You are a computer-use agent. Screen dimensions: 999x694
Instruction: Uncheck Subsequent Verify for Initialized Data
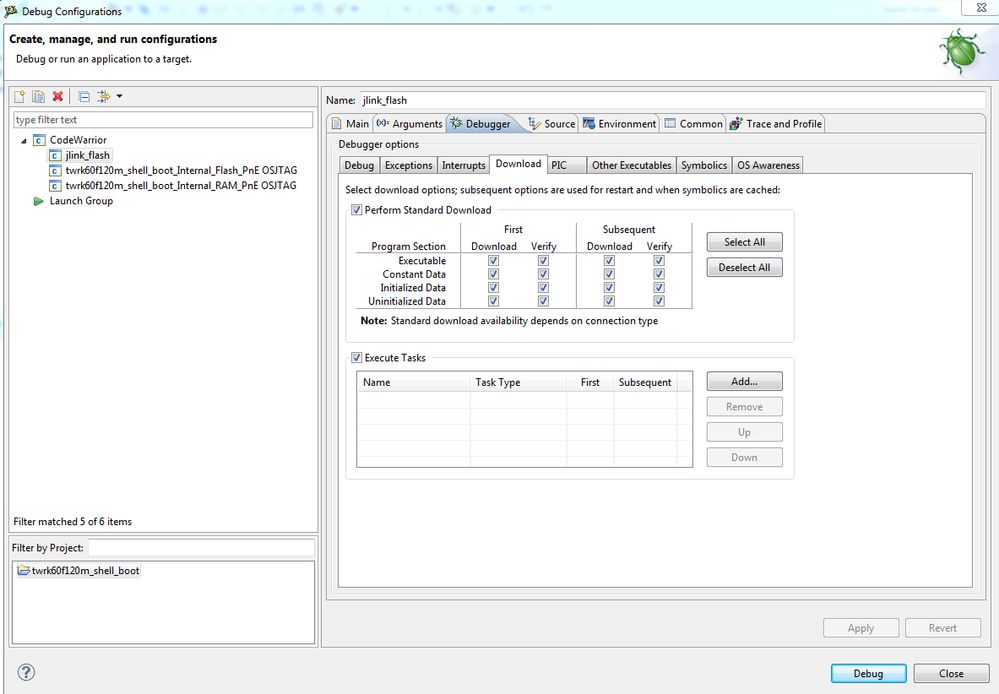[x=659, y=287]
